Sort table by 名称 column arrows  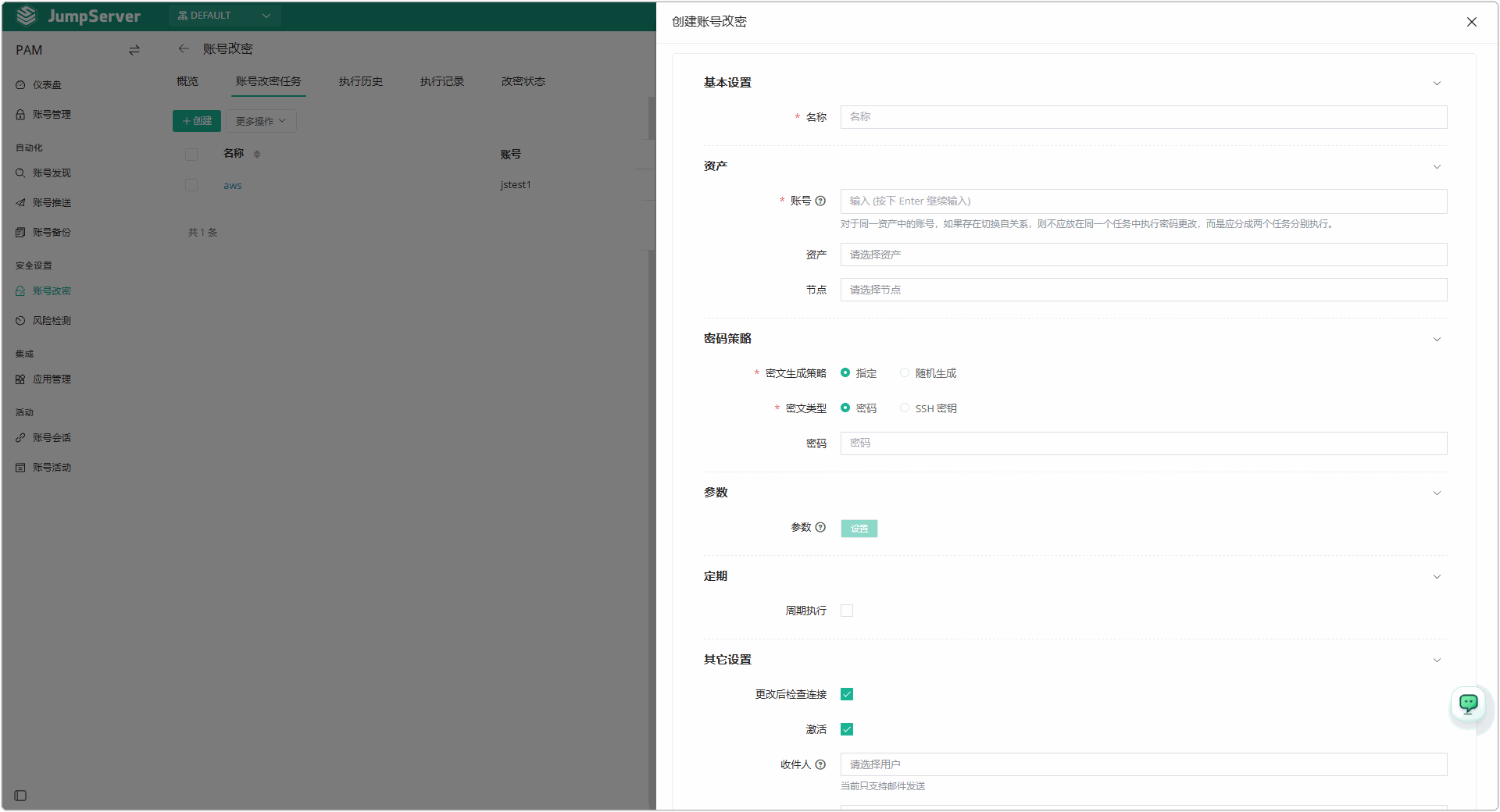257,154
